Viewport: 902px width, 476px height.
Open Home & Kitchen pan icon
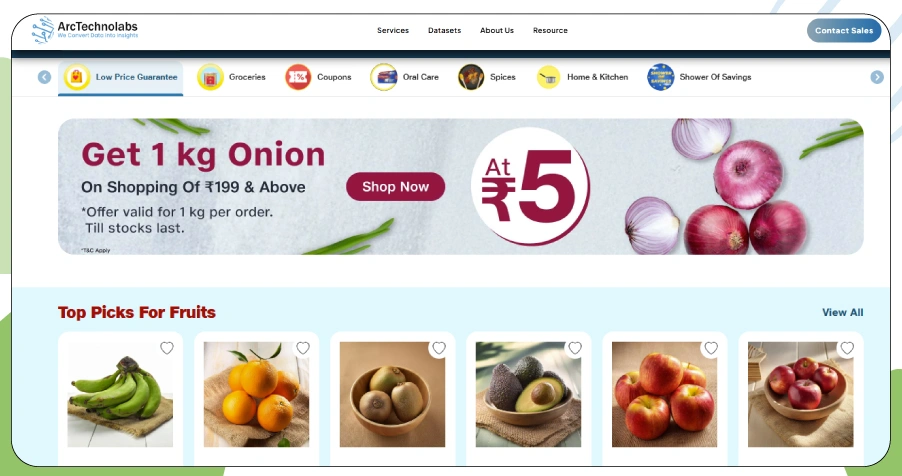coord(548,77)
